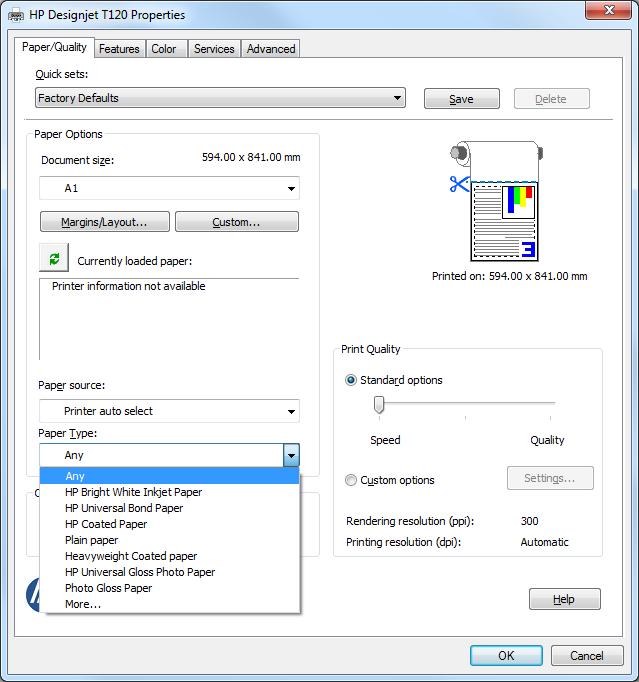Viewport: 639px width, 682px height.
Task: Click the Custom... paper size button
Action: 237,222
